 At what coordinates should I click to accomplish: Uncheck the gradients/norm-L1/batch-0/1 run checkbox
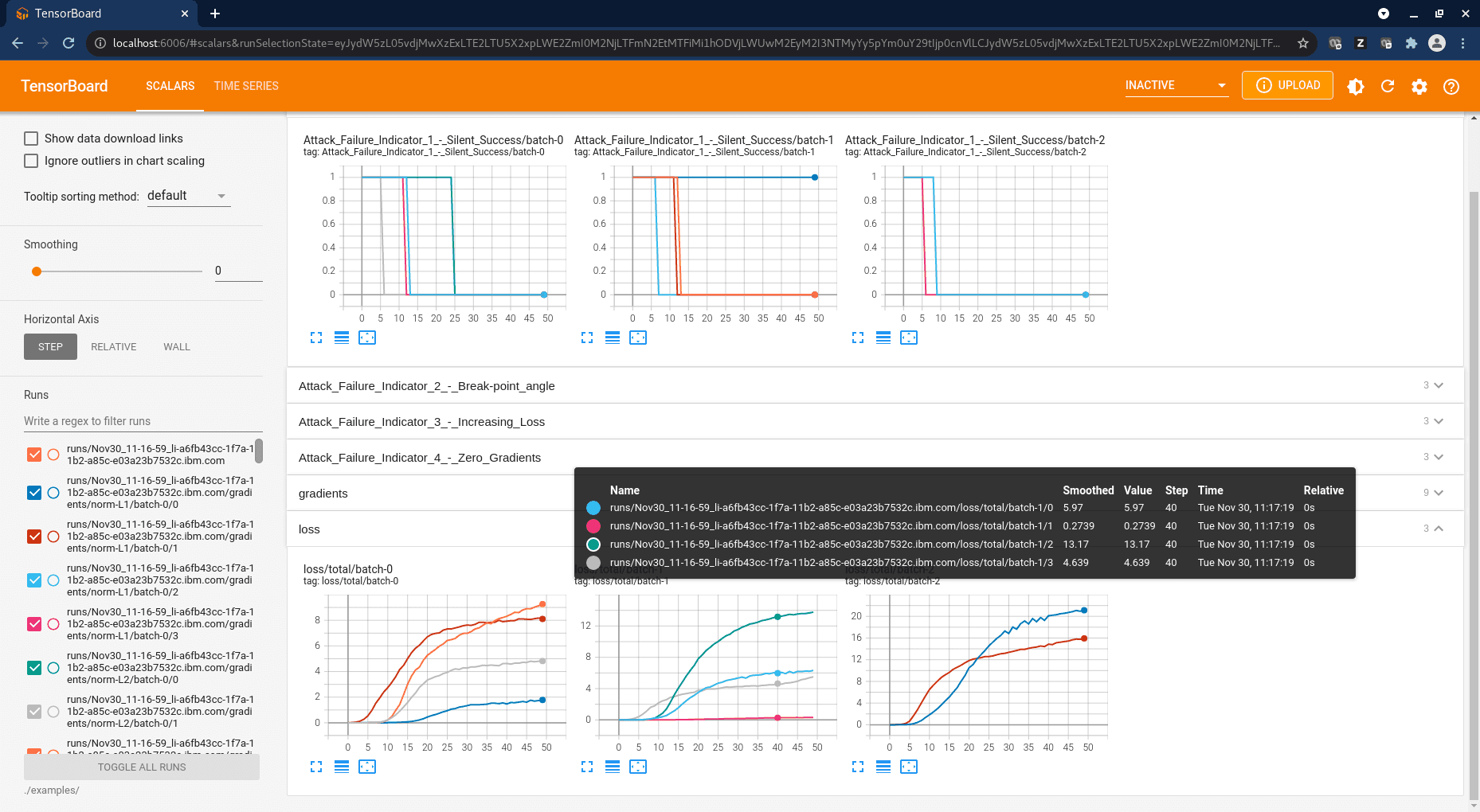[x=34, y=537]
